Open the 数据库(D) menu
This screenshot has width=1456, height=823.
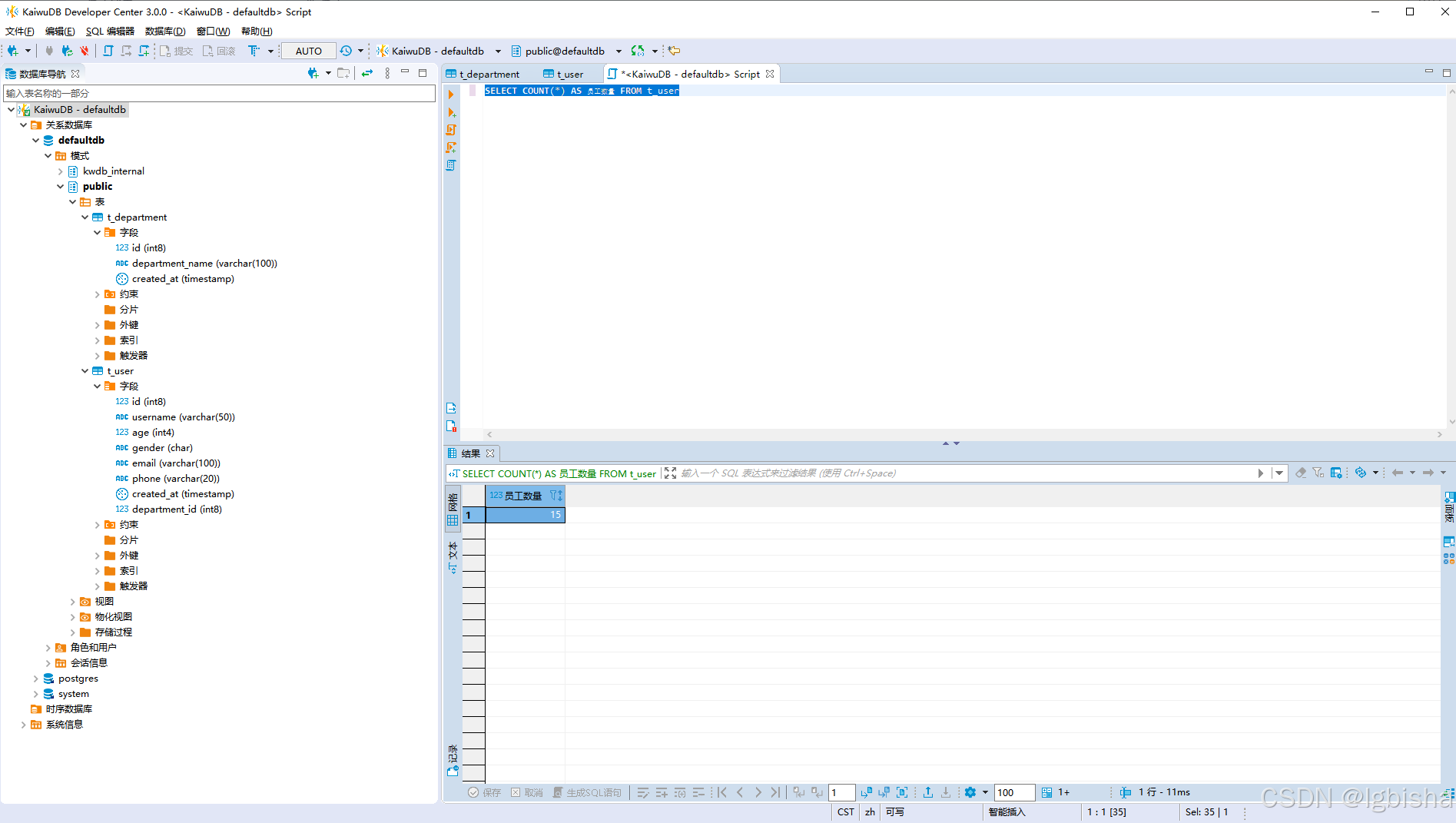point(165,32)
